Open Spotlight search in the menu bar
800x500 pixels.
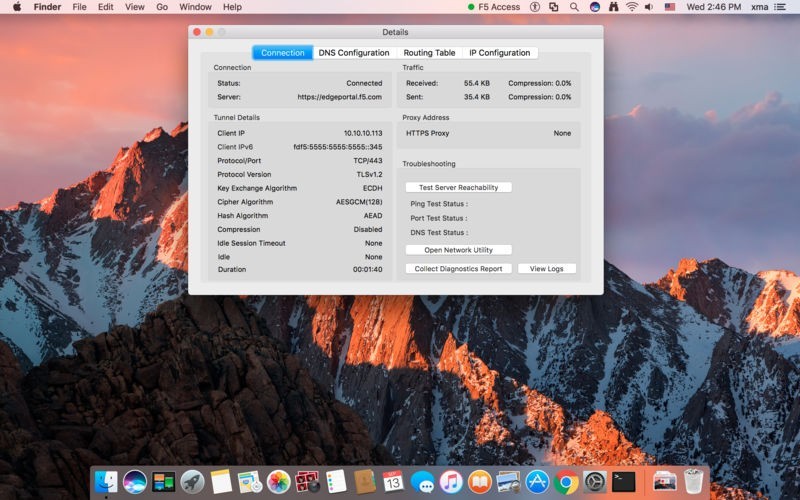pyautogui.click(x=574, y=7)
